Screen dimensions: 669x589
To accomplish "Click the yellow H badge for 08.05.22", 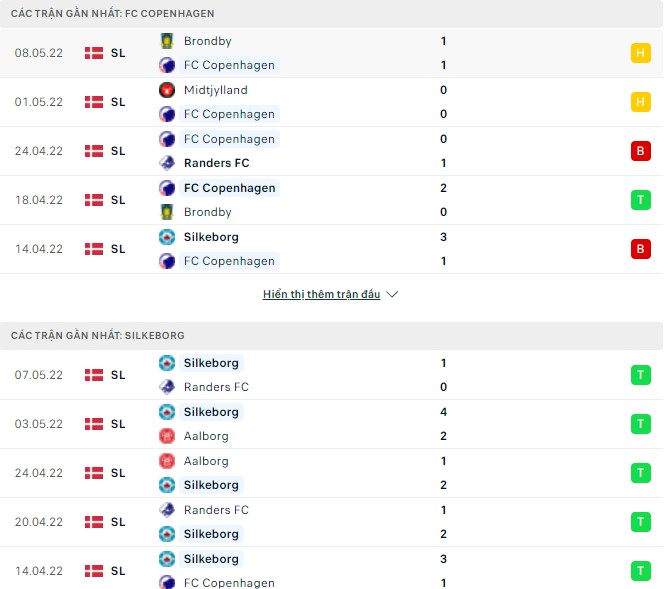I will click(640, 53).
